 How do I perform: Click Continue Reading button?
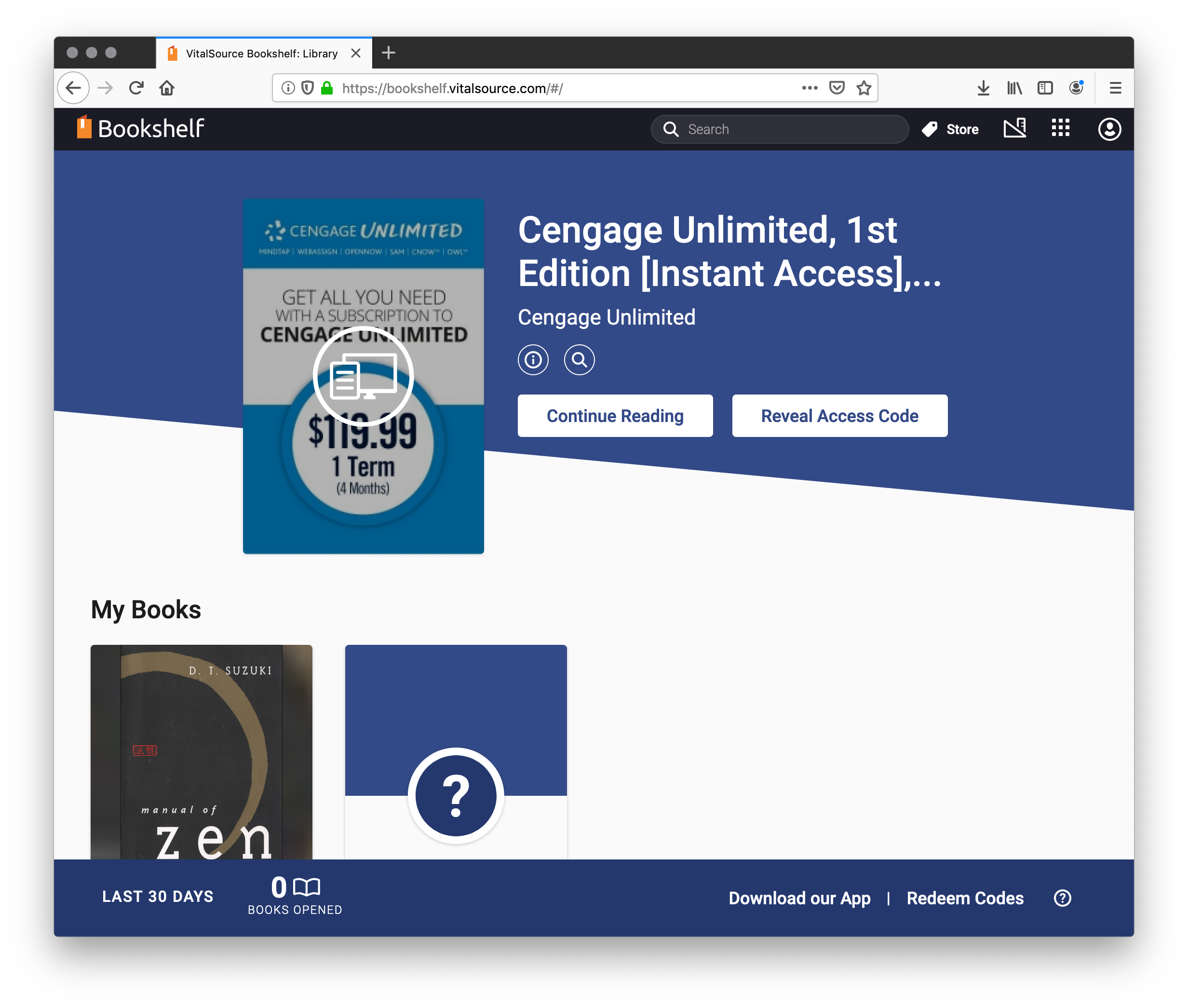[x=614, y=415]
